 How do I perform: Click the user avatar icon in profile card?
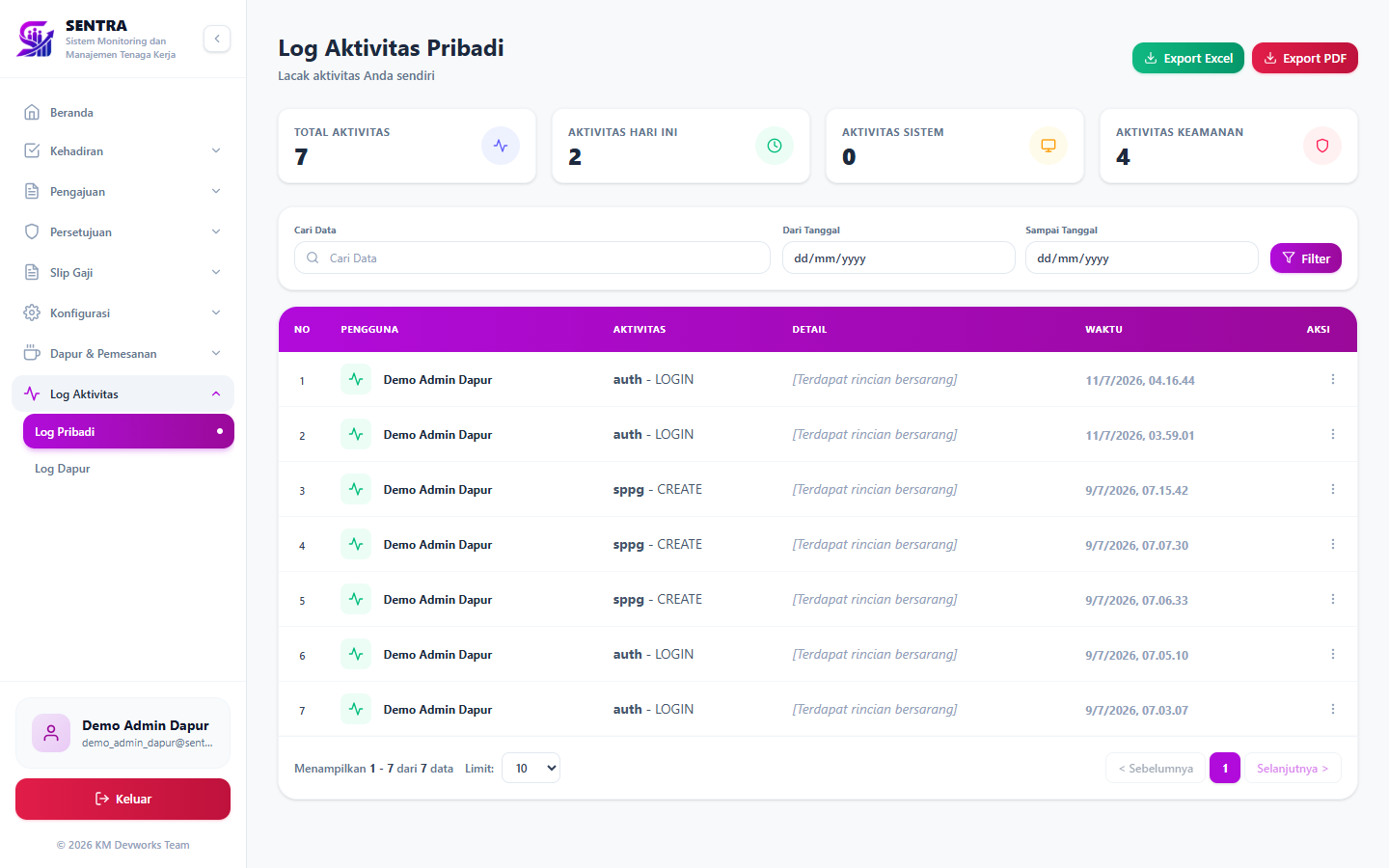coord(51,733)
